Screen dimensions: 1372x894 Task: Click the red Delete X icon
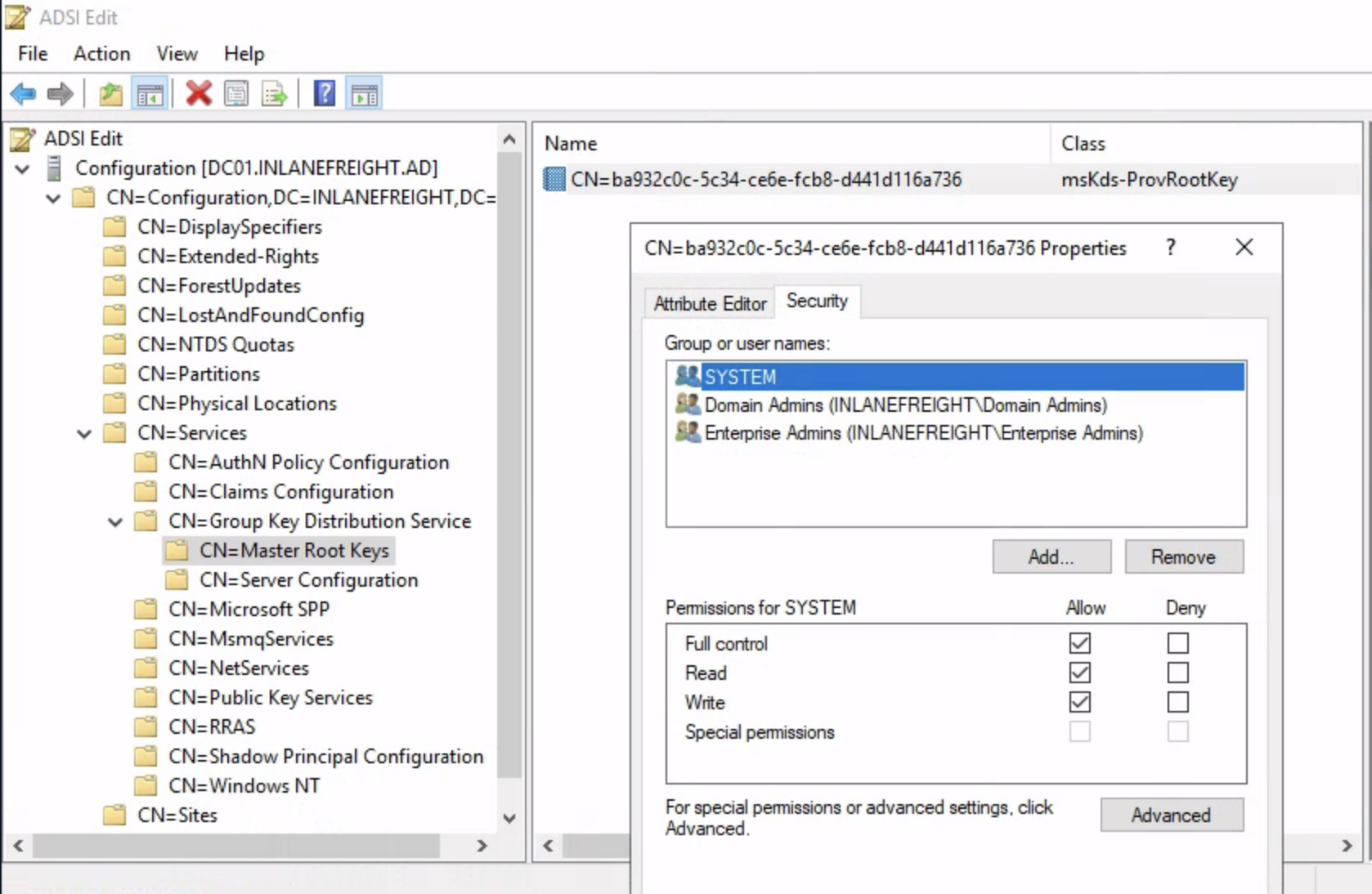[x=199, y=94]
